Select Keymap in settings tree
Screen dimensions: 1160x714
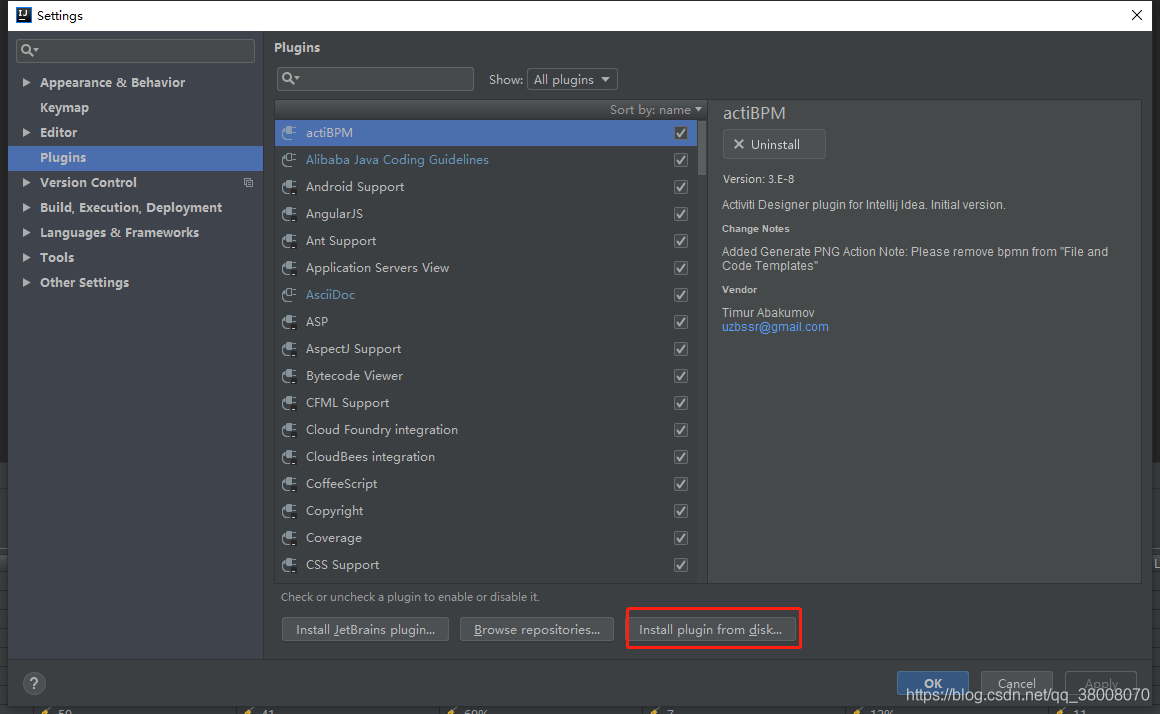(64, 108)
